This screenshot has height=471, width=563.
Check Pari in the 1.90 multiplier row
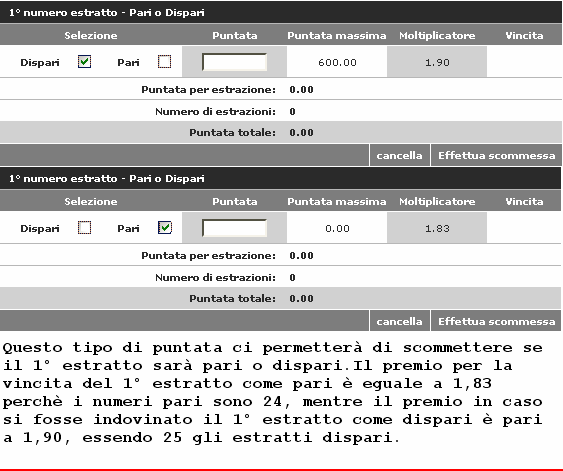point(164,62)
